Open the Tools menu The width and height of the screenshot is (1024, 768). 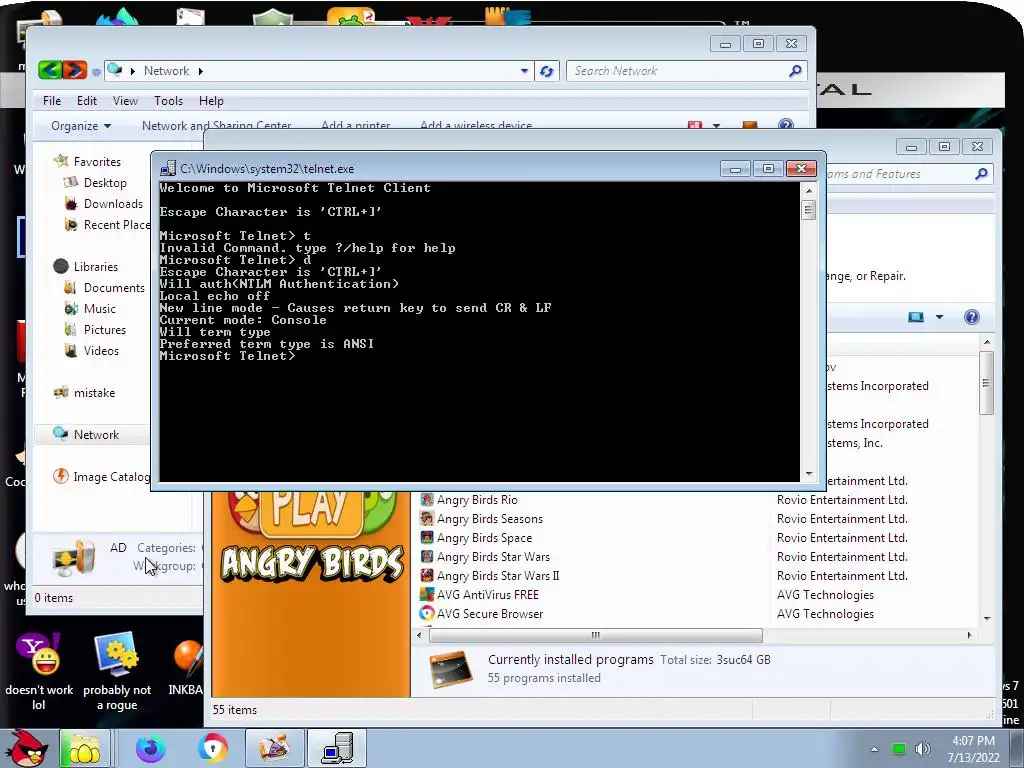click(x=168, y=101)
